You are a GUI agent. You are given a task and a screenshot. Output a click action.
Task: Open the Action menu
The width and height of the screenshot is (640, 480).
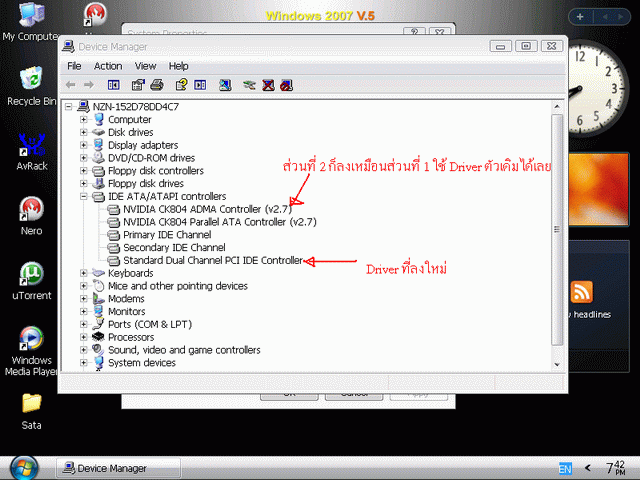click(108, 66)
